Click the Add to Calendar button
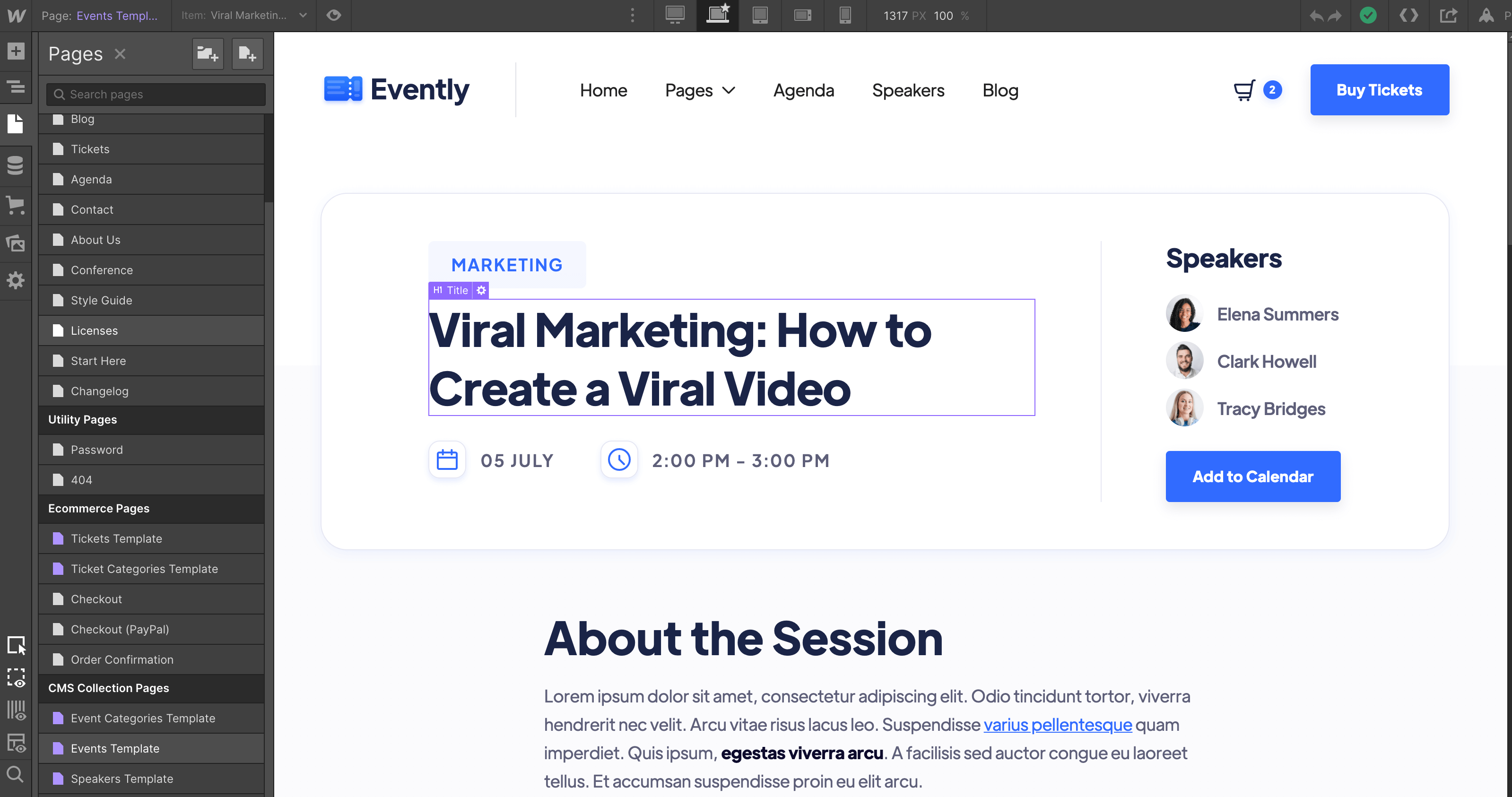The image size is (1512, 797). point(1252,476)
